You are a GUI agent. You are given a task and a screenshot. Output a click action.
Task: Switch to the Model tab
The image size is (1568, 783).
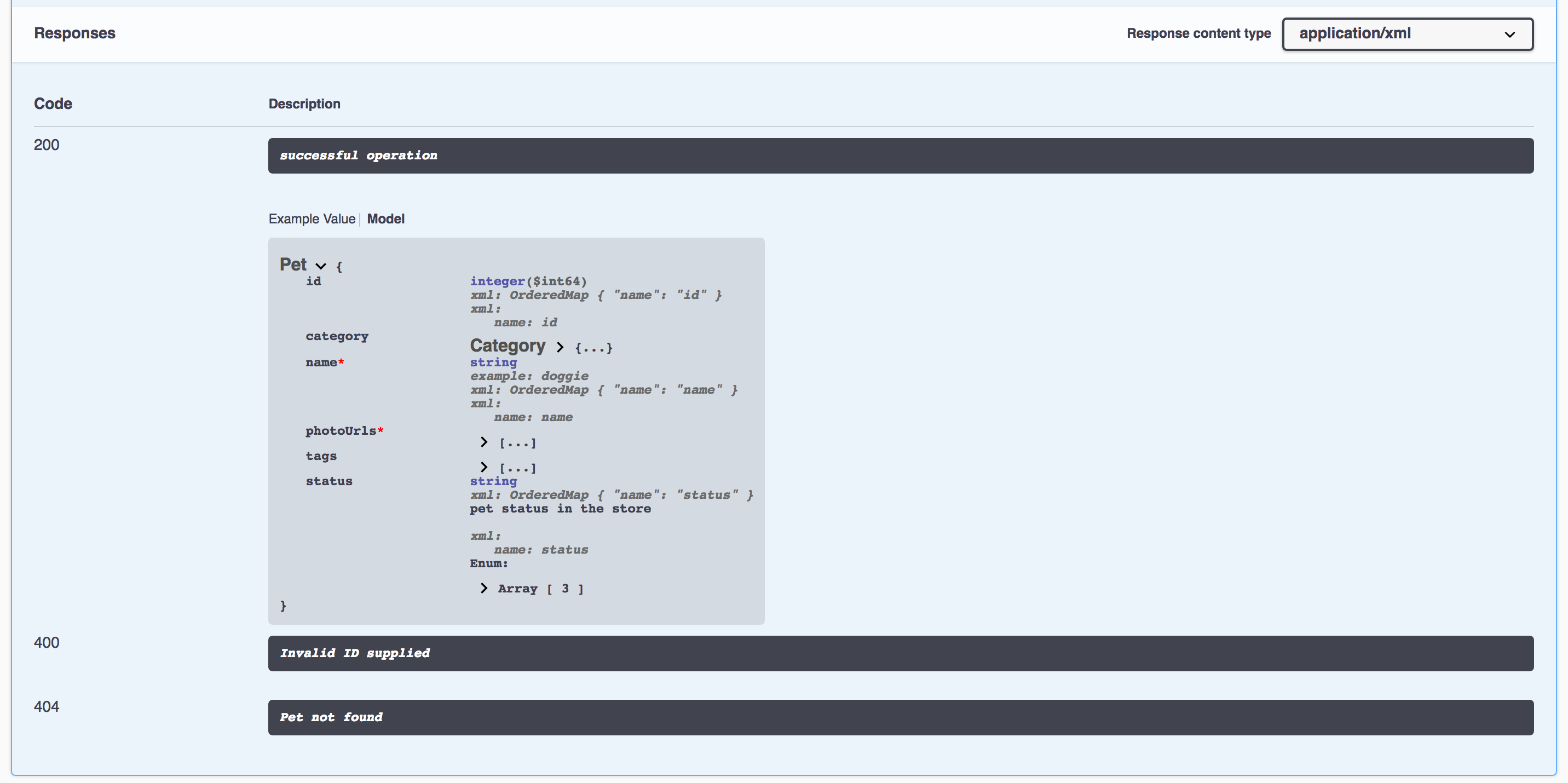pyautogui.click(x=386, y=218)
